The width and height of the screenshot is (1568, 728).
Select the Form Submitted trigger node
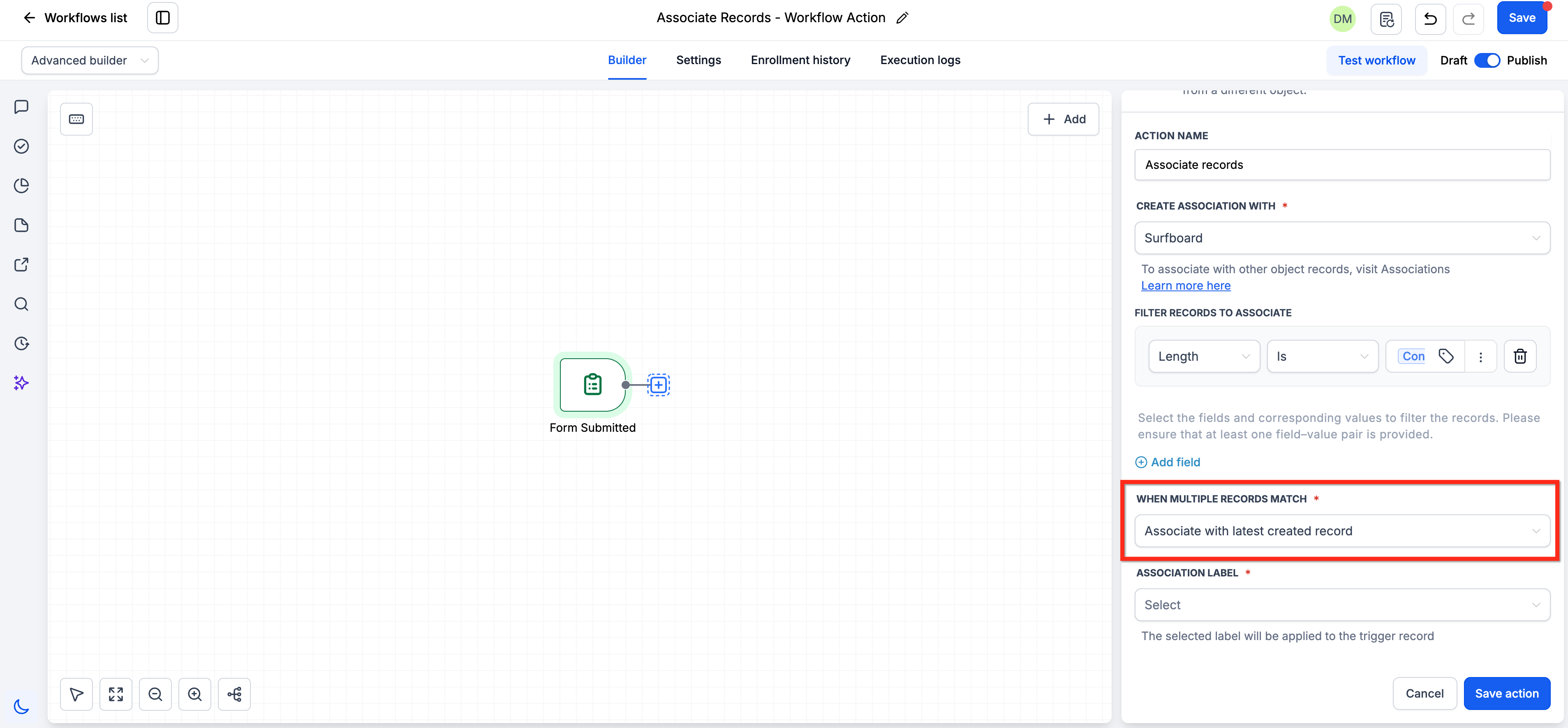pyautogui.click(x=592, y=385)
